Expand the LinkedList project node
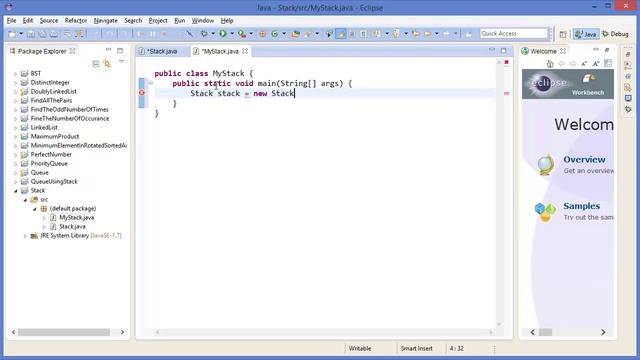This screenshot has width=640, height=360. coord(16,128)
